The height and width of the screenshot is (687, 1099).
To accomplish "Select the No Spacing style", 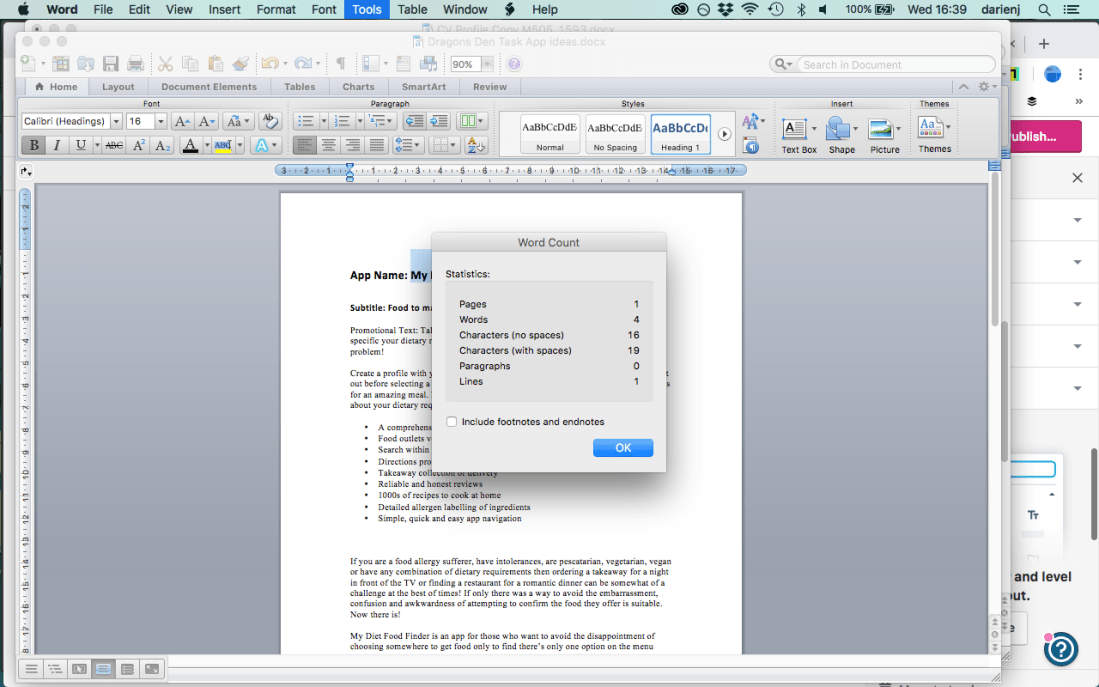I will [614, 134].
